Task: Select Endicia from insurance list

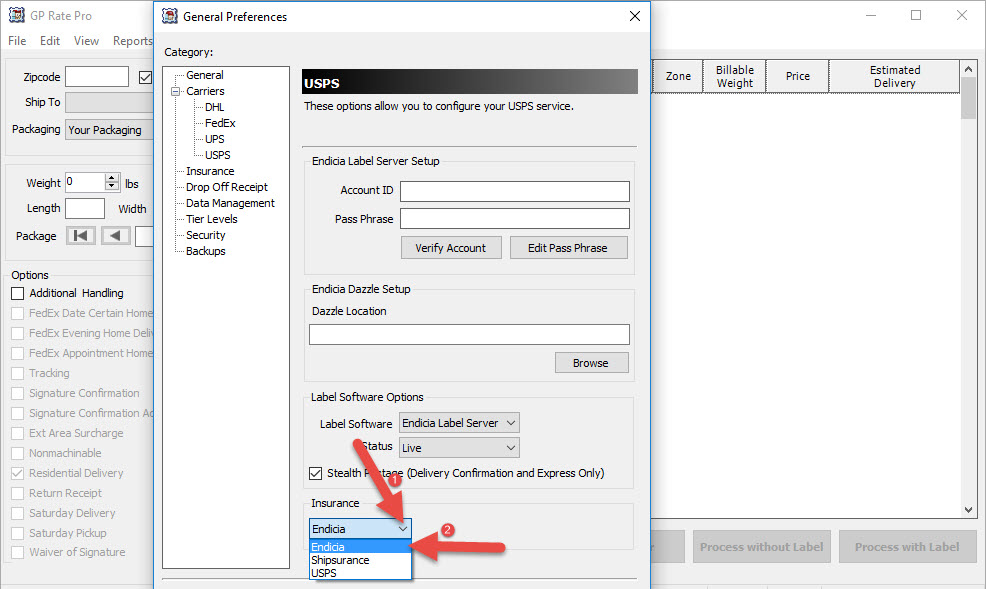Action: point(360,547)
